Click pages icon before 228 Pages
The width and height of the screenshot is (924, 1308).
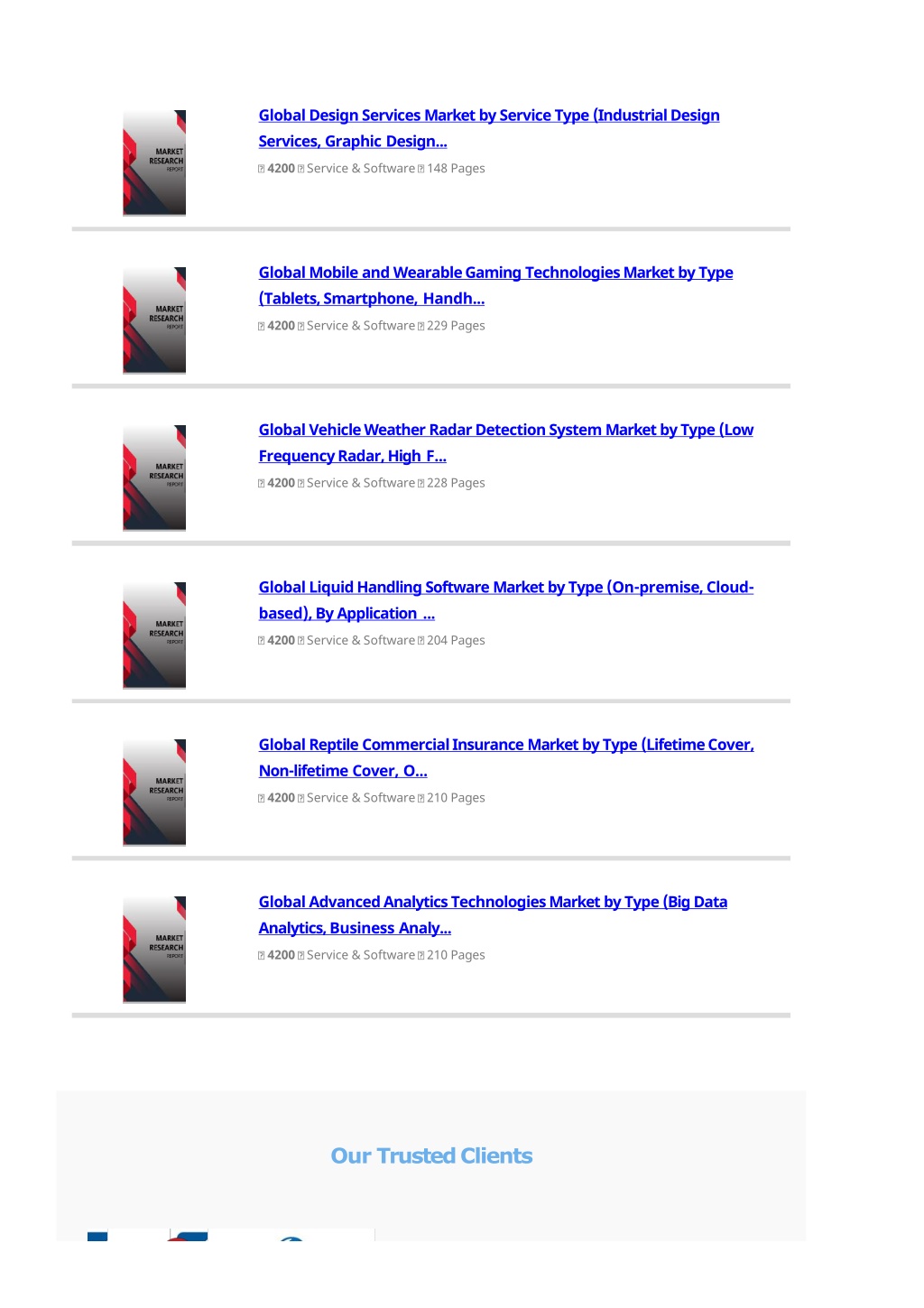pyautogui.click(x=421, y=484)
